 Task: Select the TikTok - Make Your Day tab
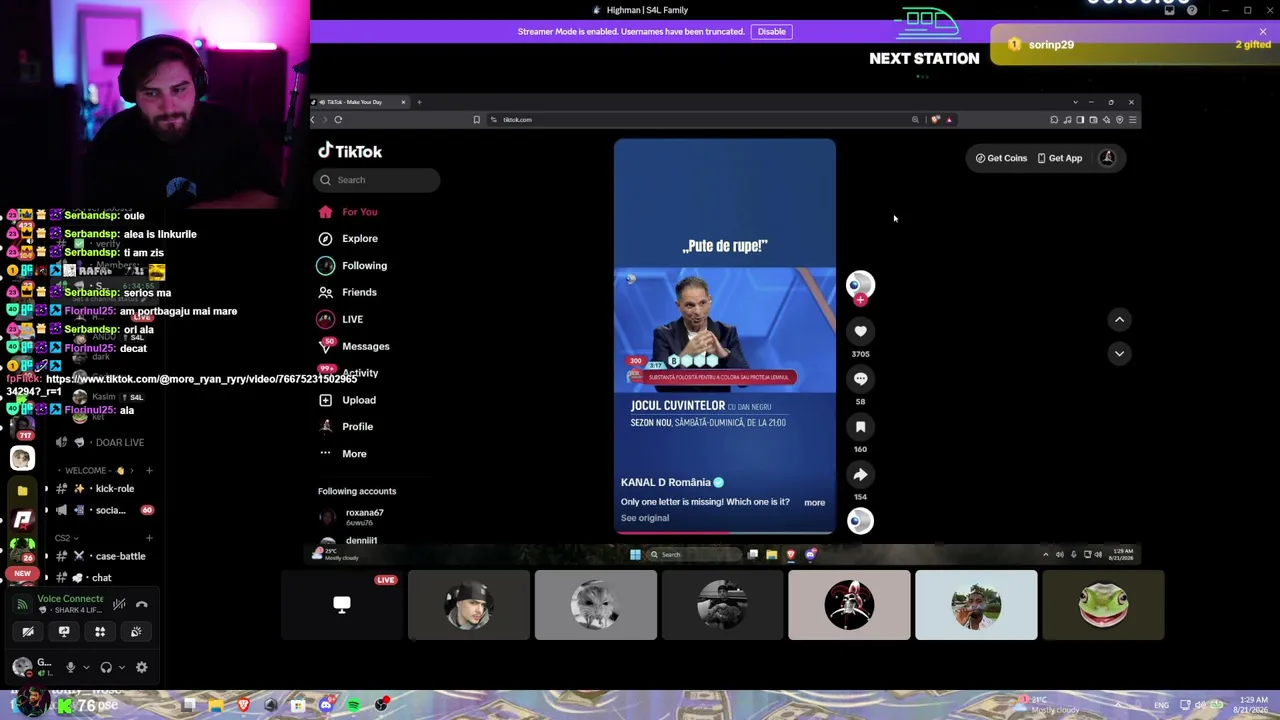360,102
